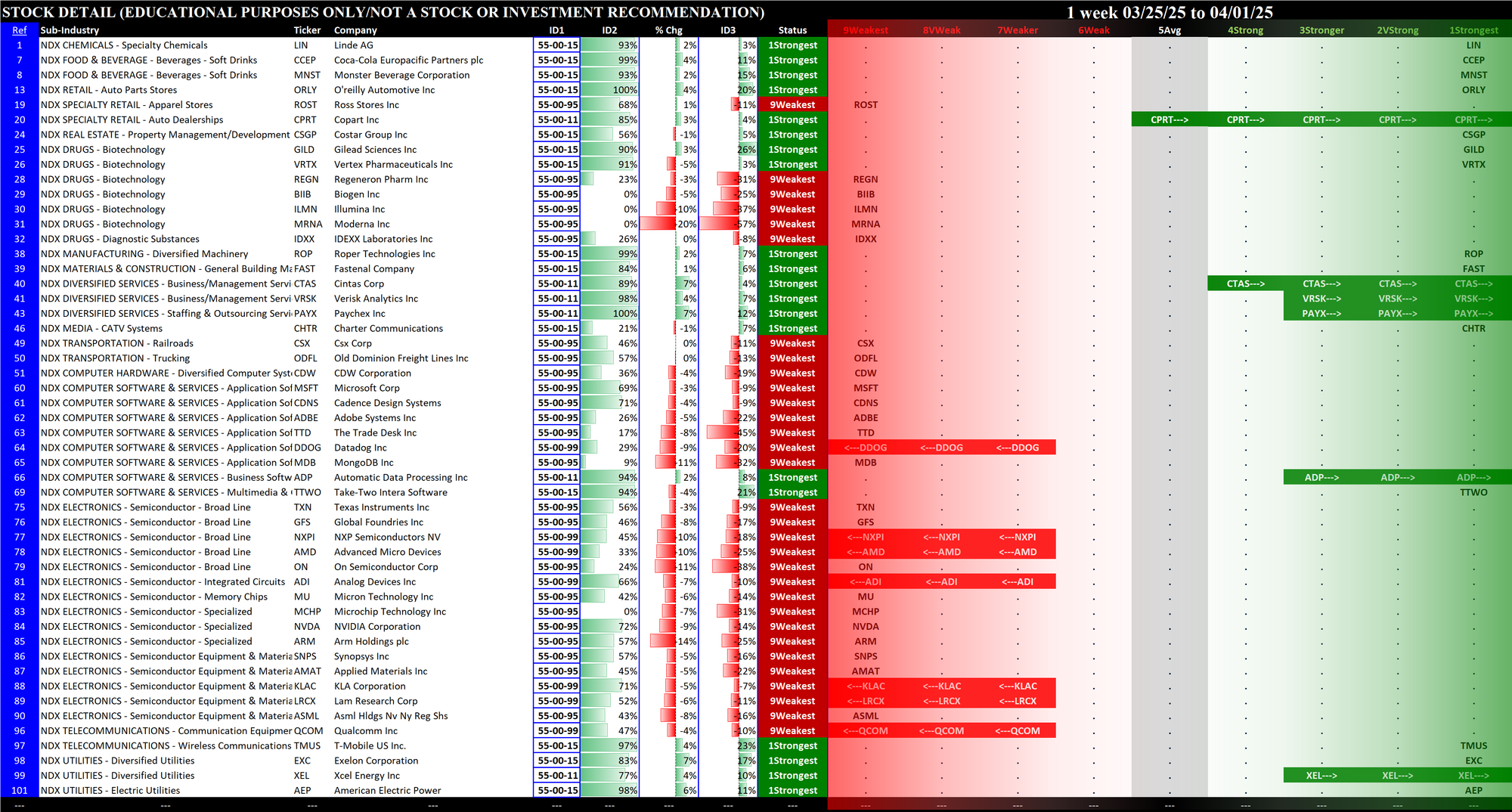The height and width of the screenshot is (812, 1512).
Task: Select the 8VWeak column header
Action: click(941, 30)
